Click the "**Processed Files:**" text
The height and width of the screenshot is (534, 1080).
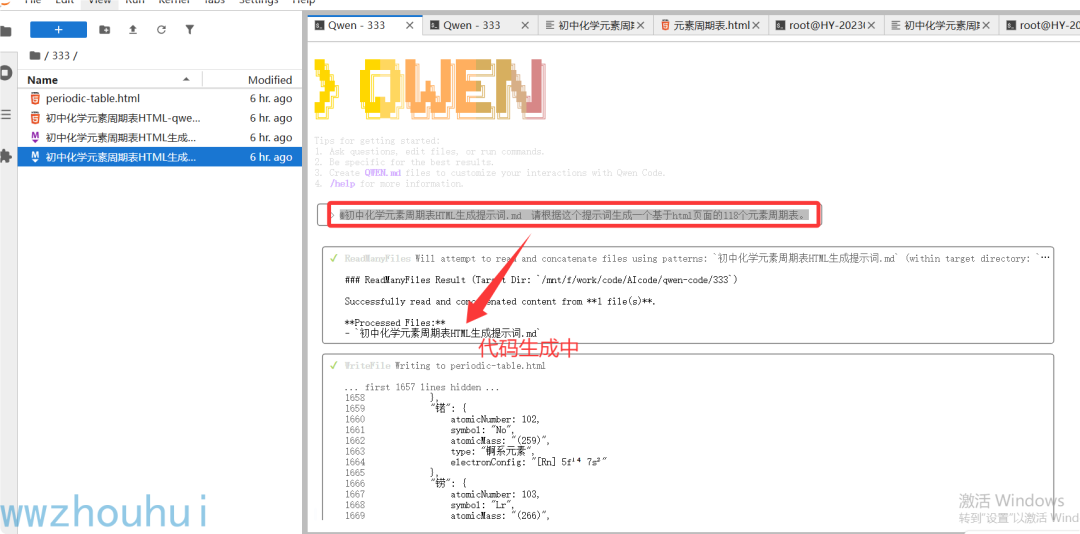click(x=395, y=322)
